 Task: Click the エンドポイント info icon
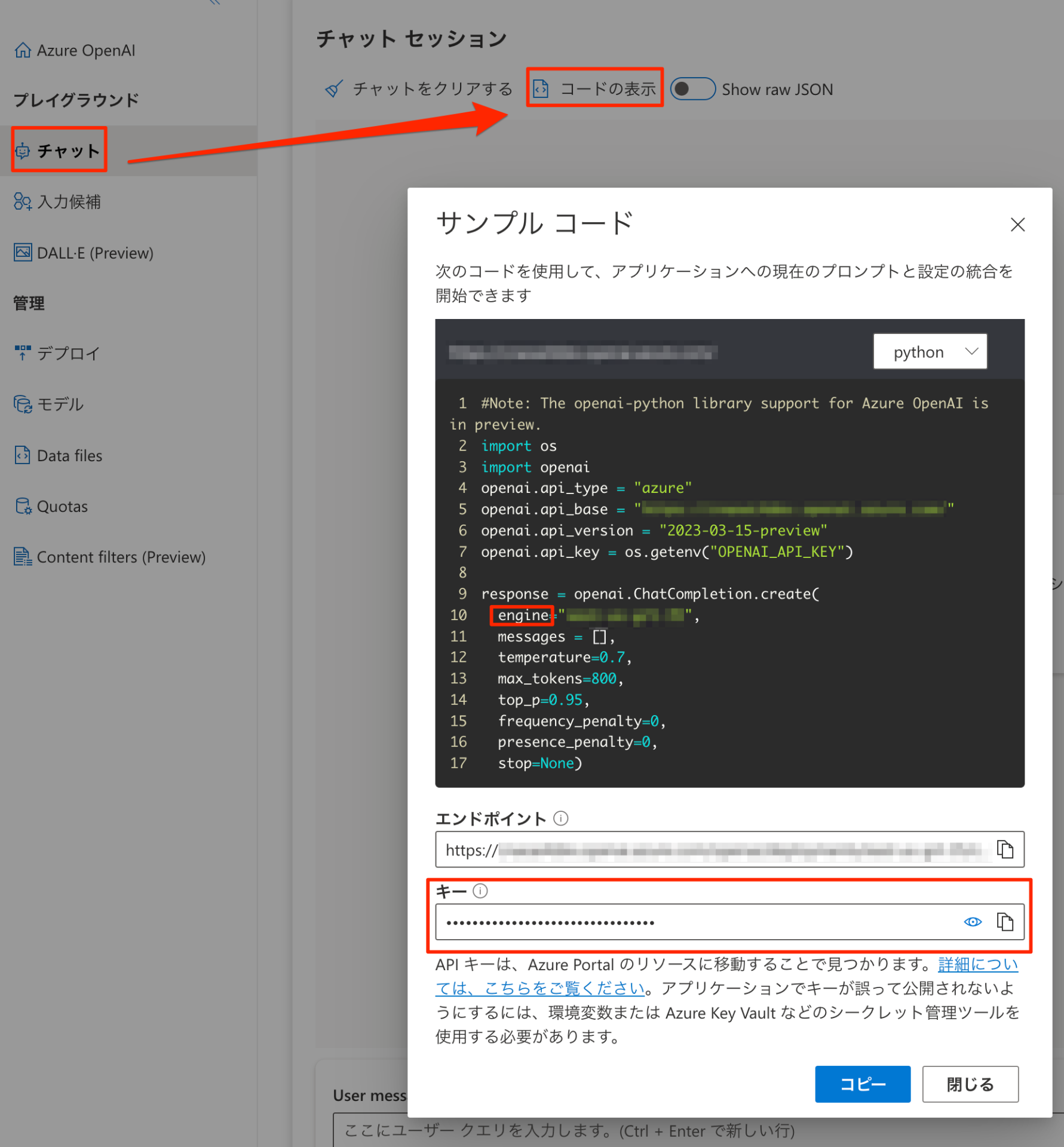pyautogui.click(x=560, y=818)
